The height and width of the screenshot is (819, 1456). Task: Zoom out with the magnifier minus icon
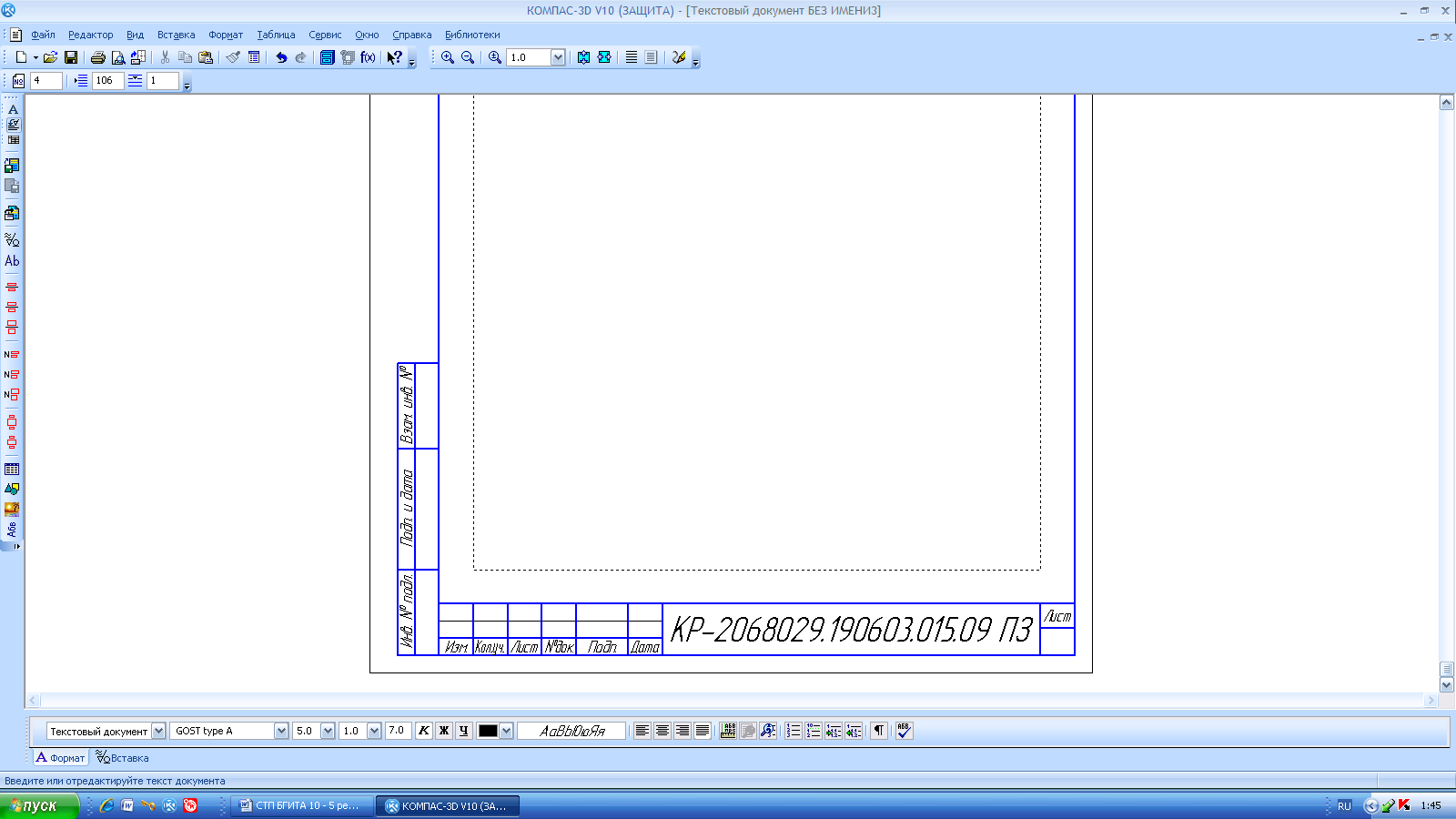tap(468, 57)
